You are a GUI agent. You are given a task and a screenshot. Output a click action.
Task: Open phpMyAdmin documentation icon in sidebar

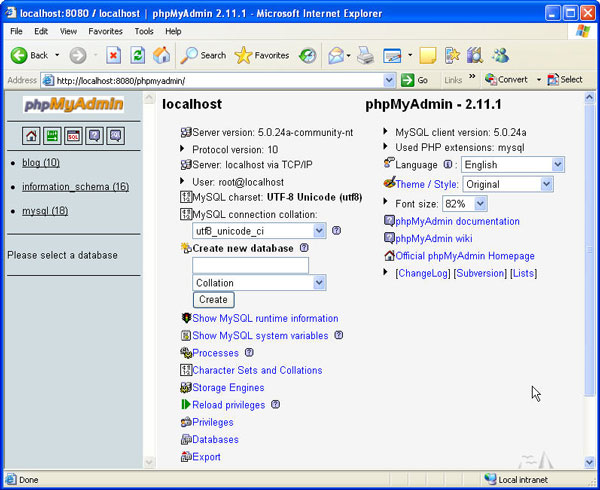point(94,136)
